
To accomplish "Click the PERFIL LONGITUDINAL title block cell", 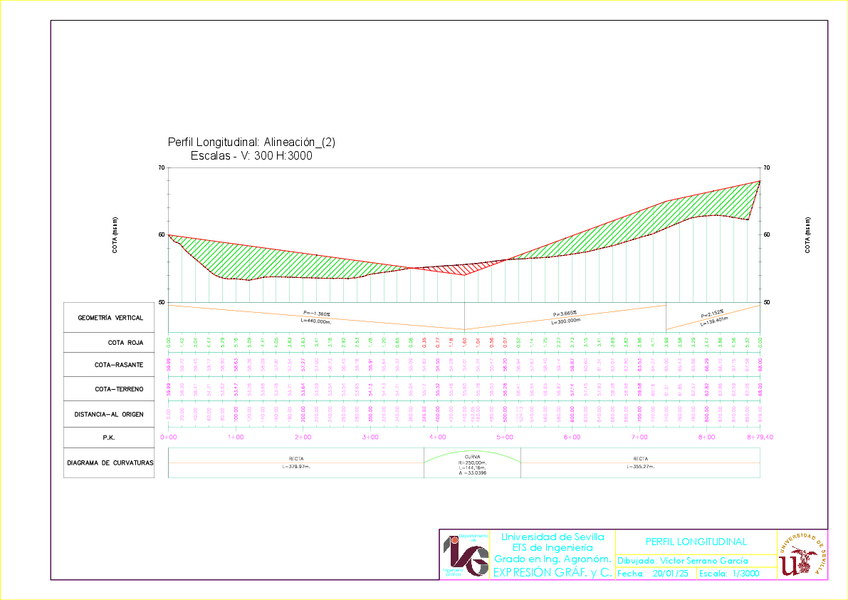I will coord(696,542).
